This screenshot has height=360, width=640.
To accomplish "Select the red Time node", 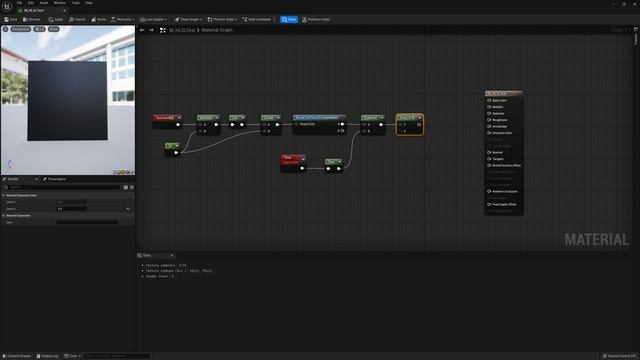I will pos(293,162).
